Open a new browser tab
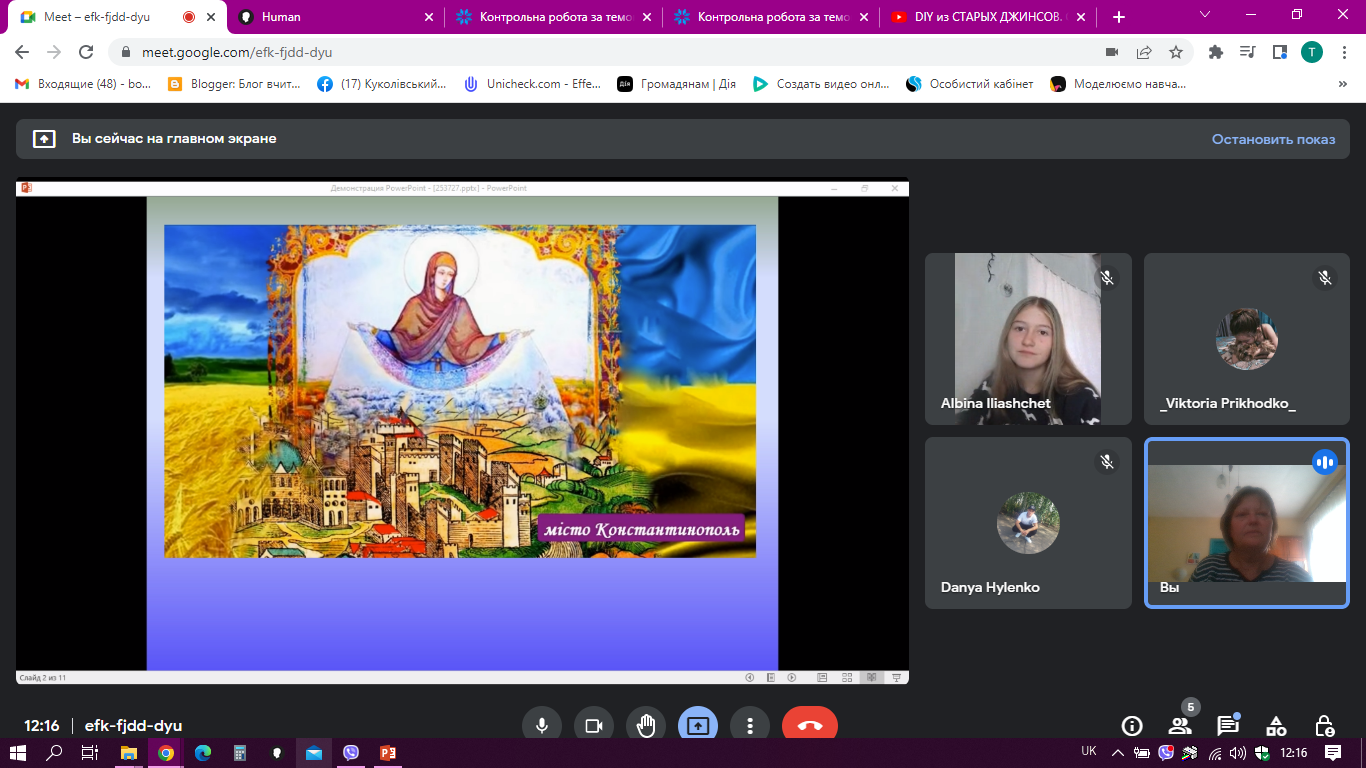 pyautogui.click(x=1119, y=17)
